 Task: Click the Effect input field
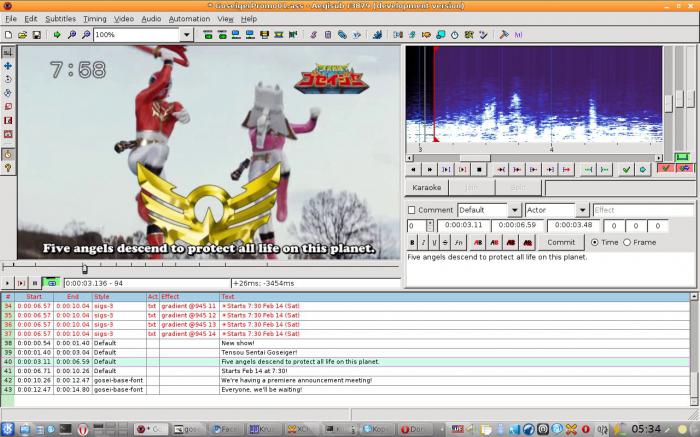pos(643,210)
